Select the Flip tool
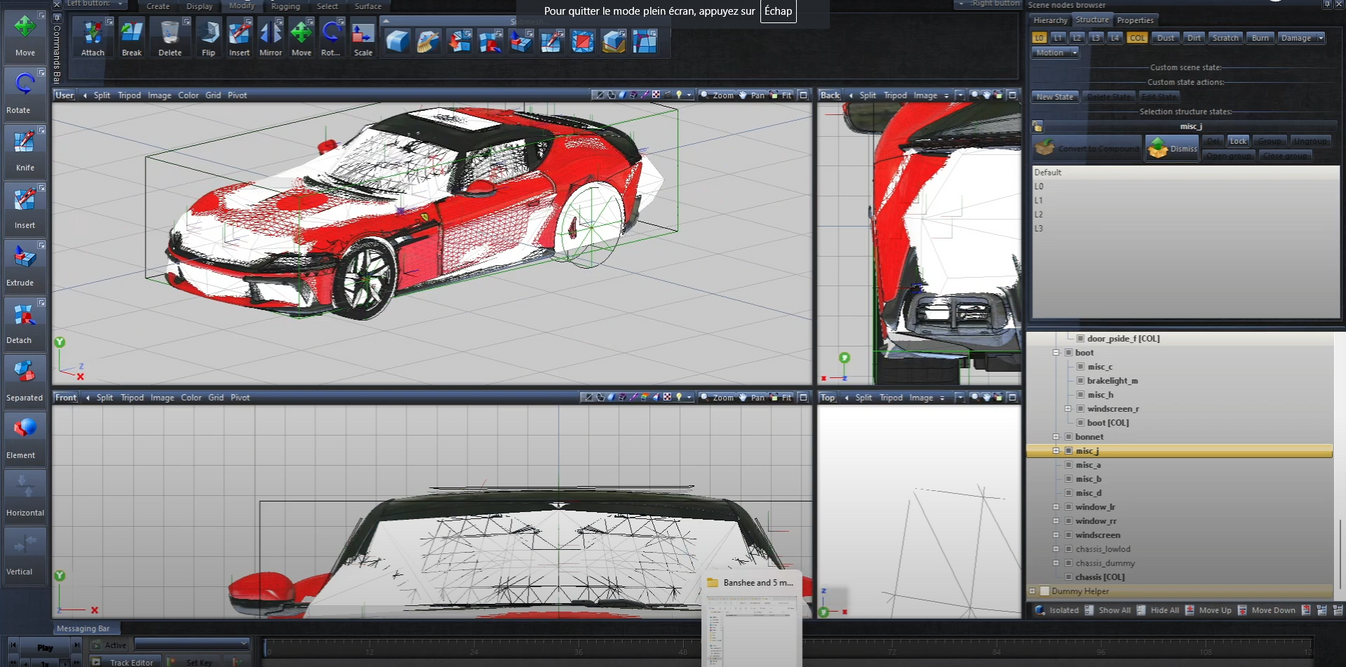1346x667 pixels. (208, 40)
